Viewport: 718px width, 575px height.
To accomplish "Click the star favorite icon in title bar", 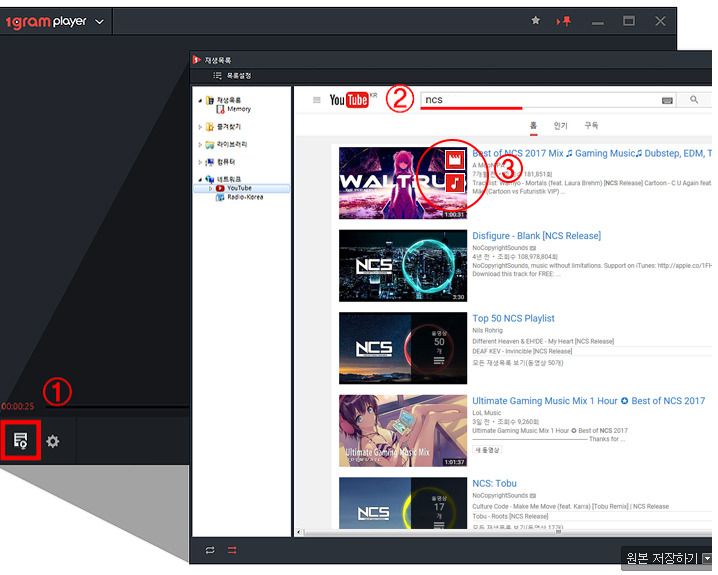I will coord(535,20).
